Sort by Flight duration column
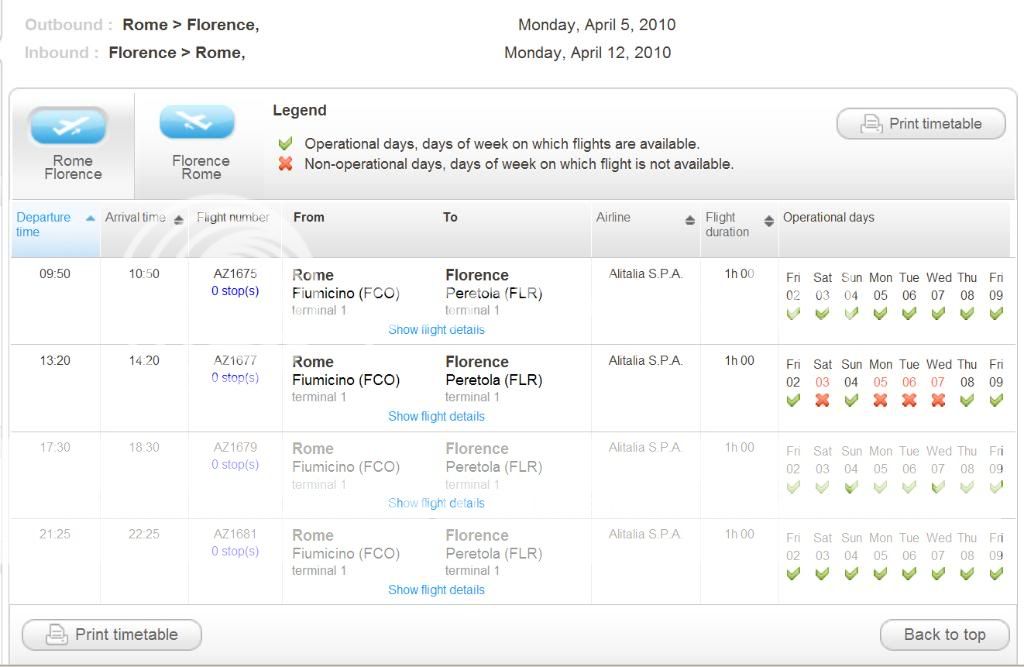Screen dimensions: 1024x667 click(769, 221)
